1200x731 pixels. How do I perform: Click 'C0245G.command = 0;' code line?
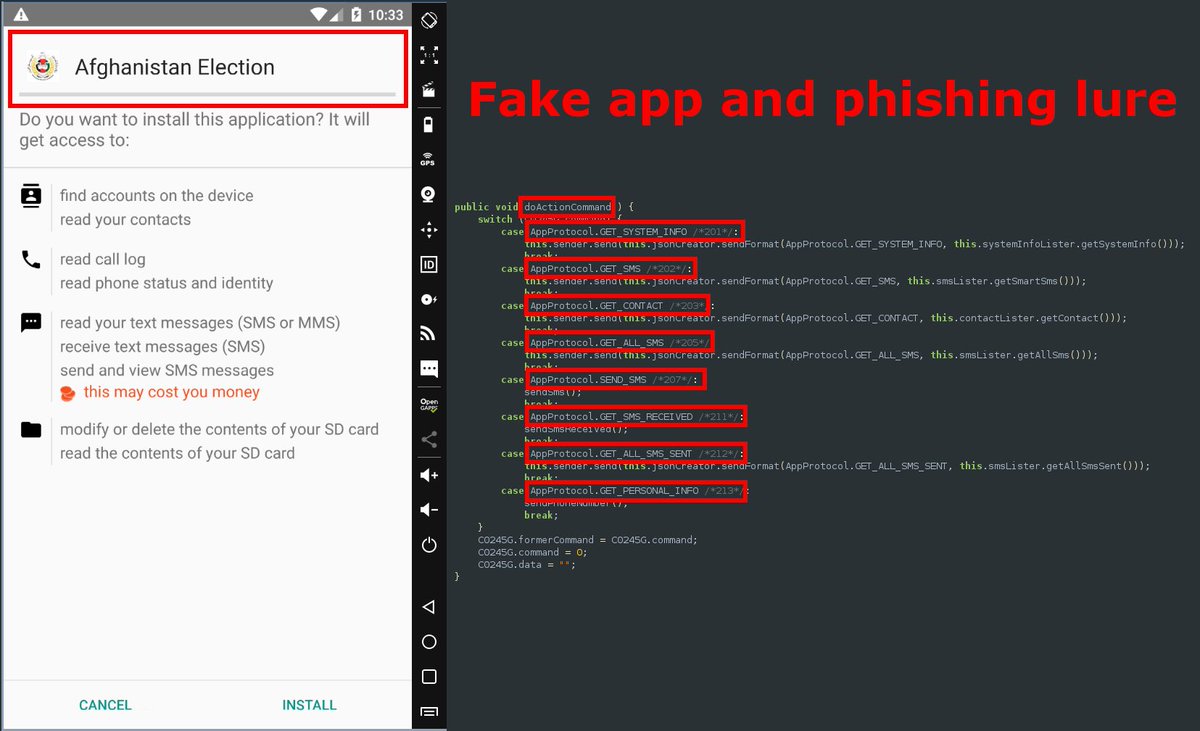pos(532,552)
